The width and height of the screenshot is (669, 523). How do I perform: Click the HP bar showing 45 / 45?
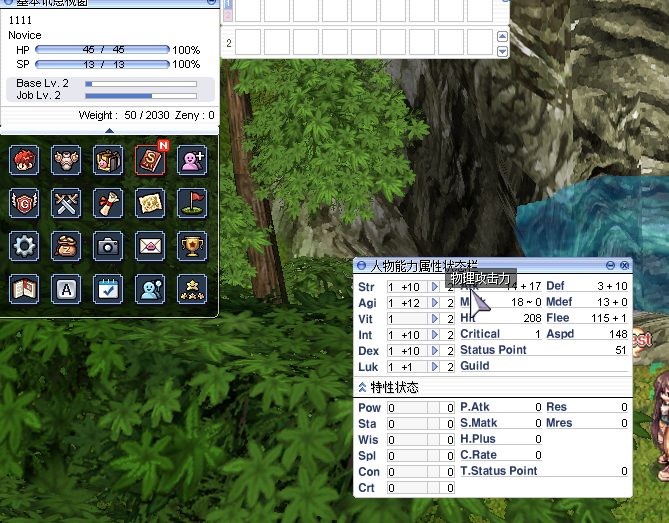click(x=102, y=50)
